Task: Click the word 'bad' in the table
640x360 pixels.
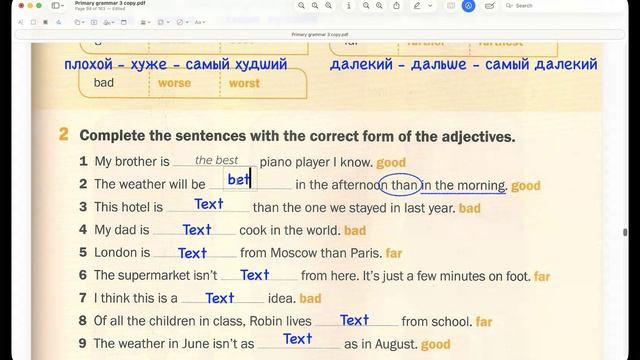Action: coord(104,83)
